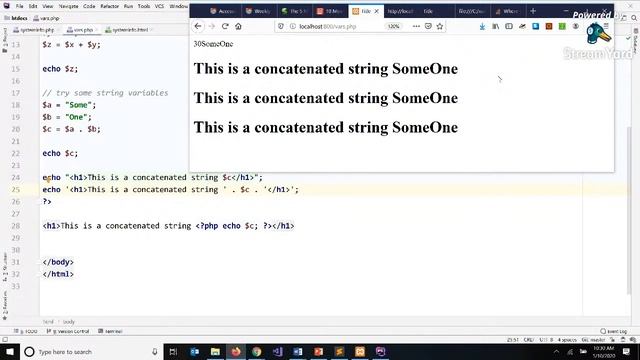The image size is (640, 360).
Task: Reload the localhost page in Firefox
Action: 225,26
